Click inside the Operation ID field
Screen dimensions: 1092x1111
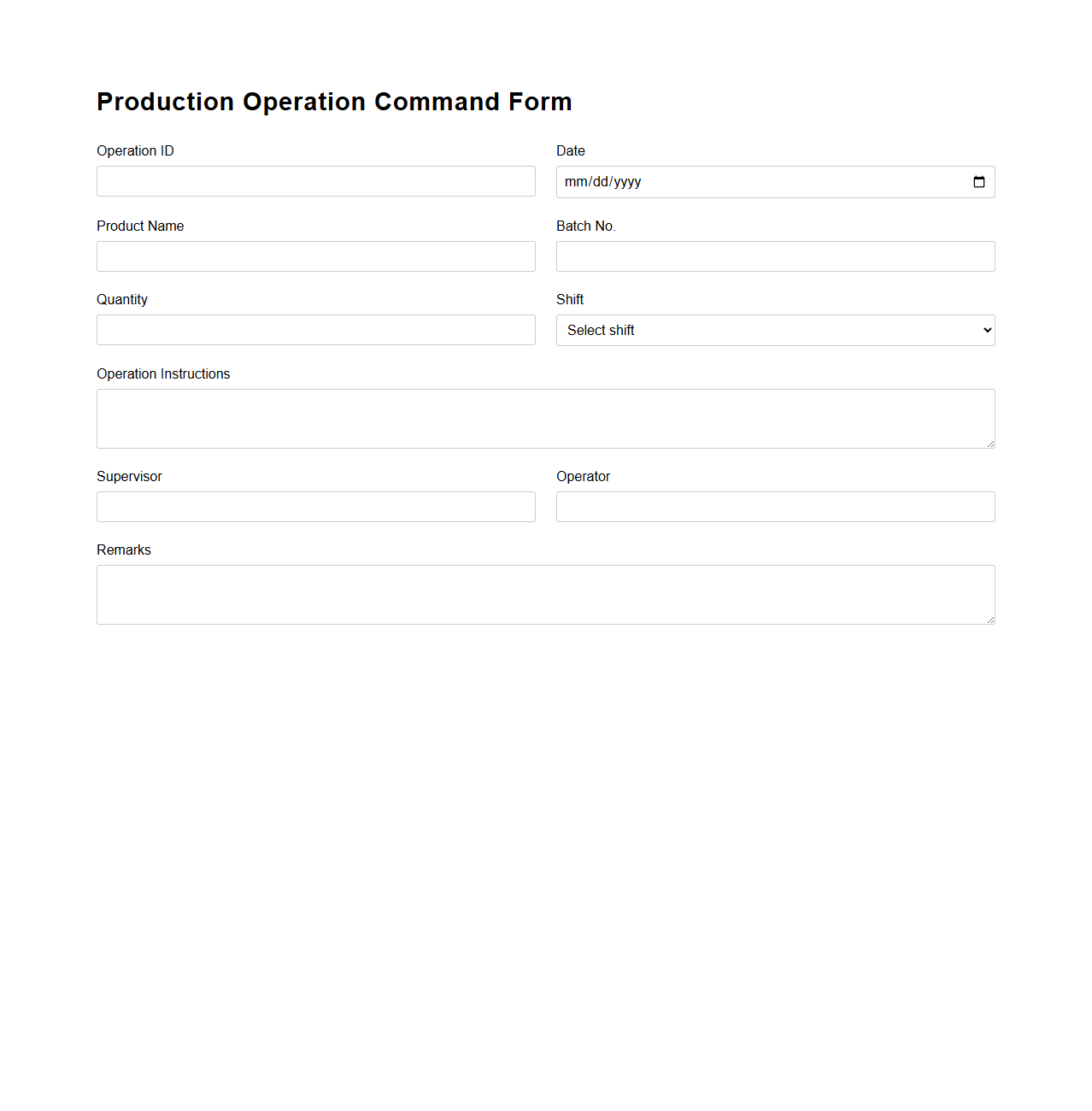pyautogui.click(x=315, y=181)
